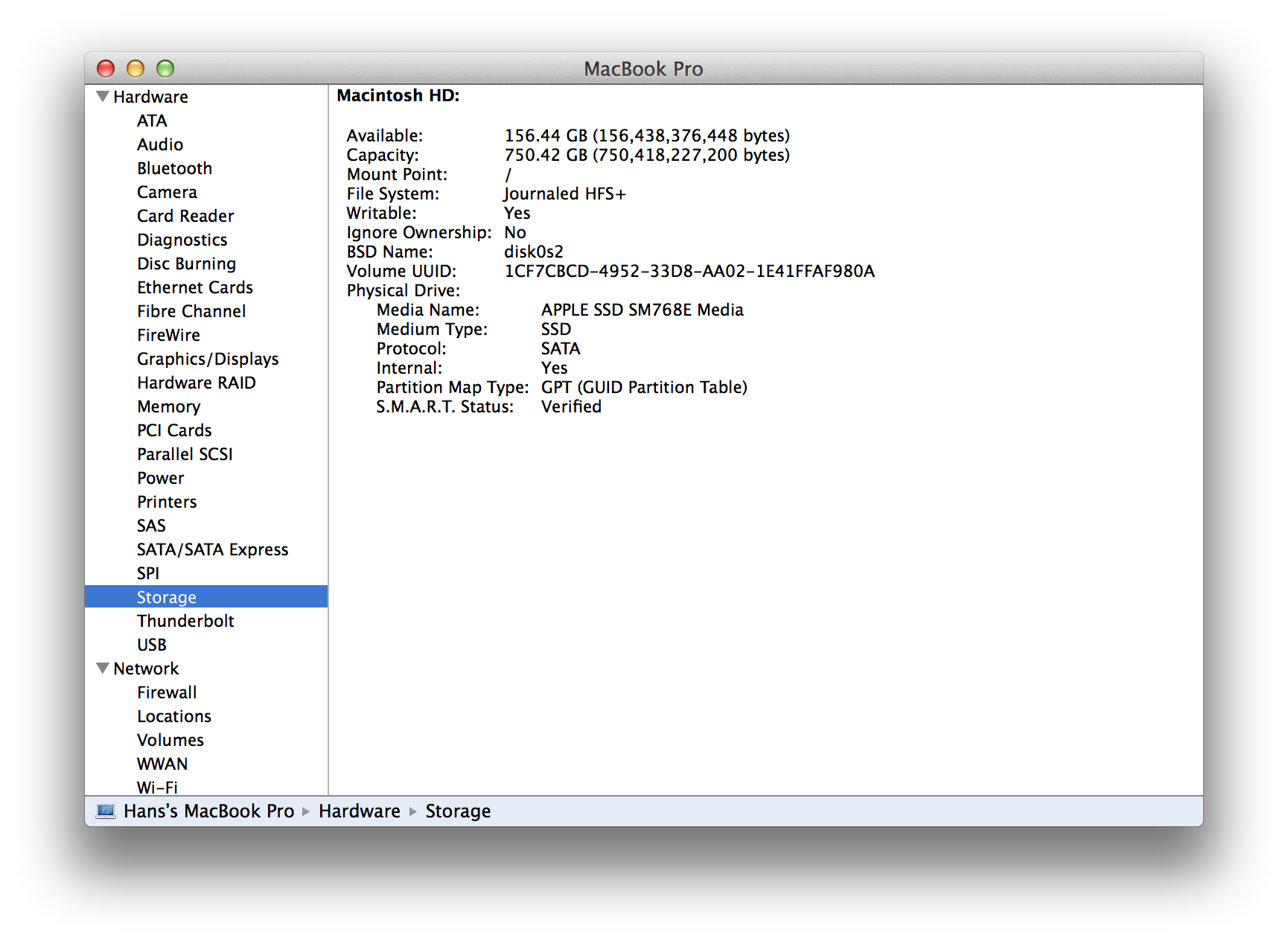Select Wi-Fi in the sidebar
Image resolution: width=1288 pixels, height=944 pixels.
point(157,787)
